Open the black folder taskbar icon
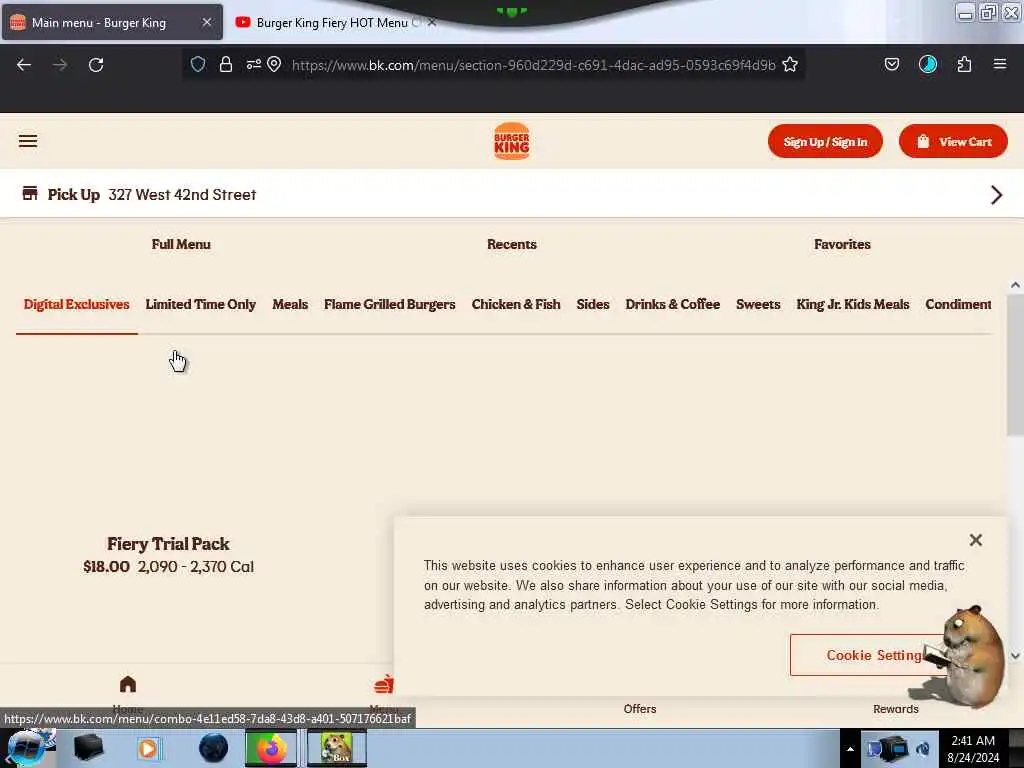The image size is (1024, 768). 88,748
